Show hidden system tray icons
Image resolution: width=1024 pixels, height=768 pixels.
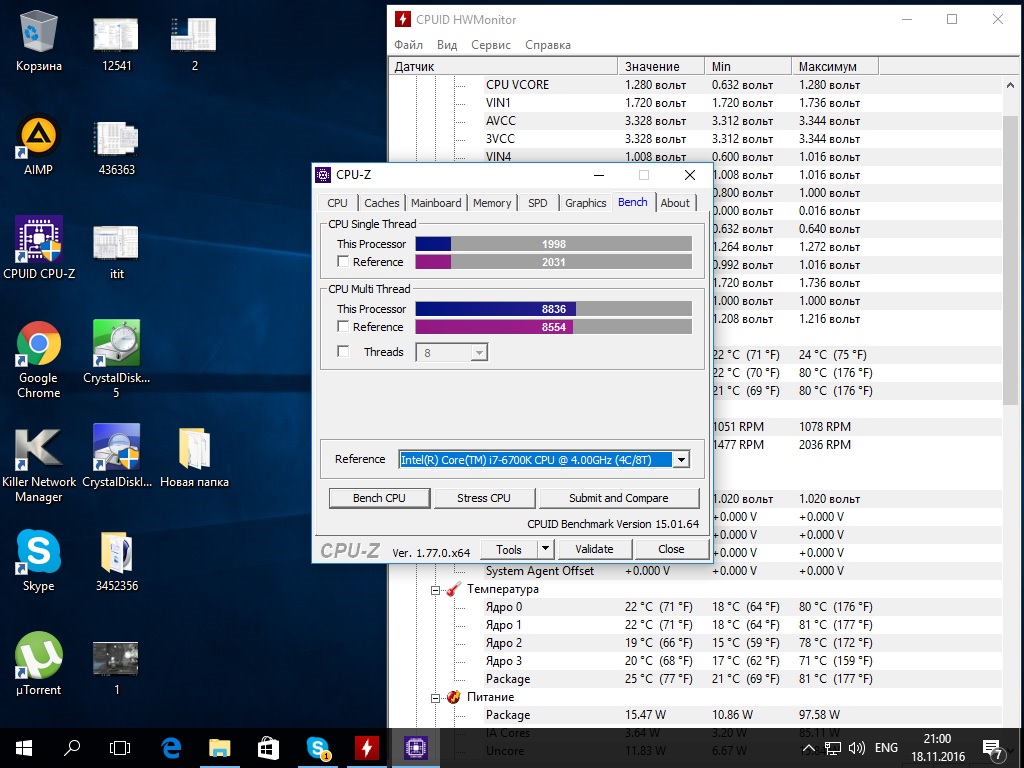point(808,748)
